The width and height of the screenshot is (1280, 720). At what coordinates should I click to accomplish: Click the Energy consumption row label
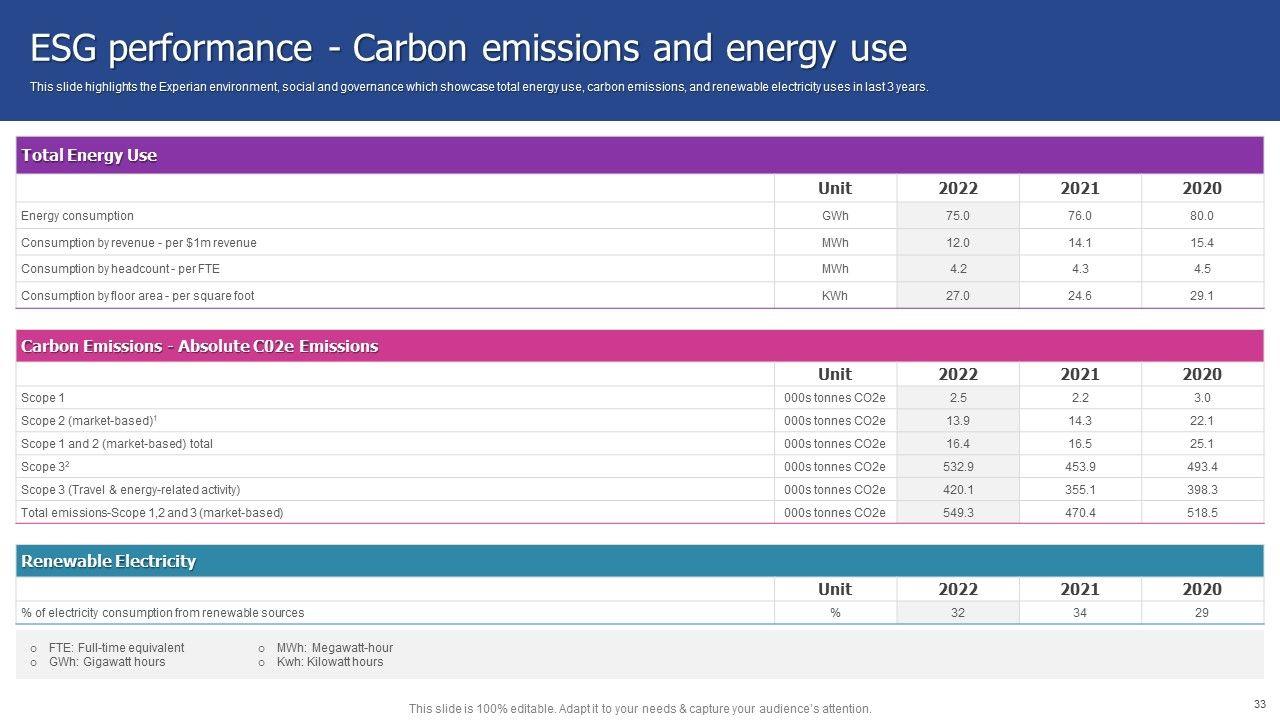77,216
